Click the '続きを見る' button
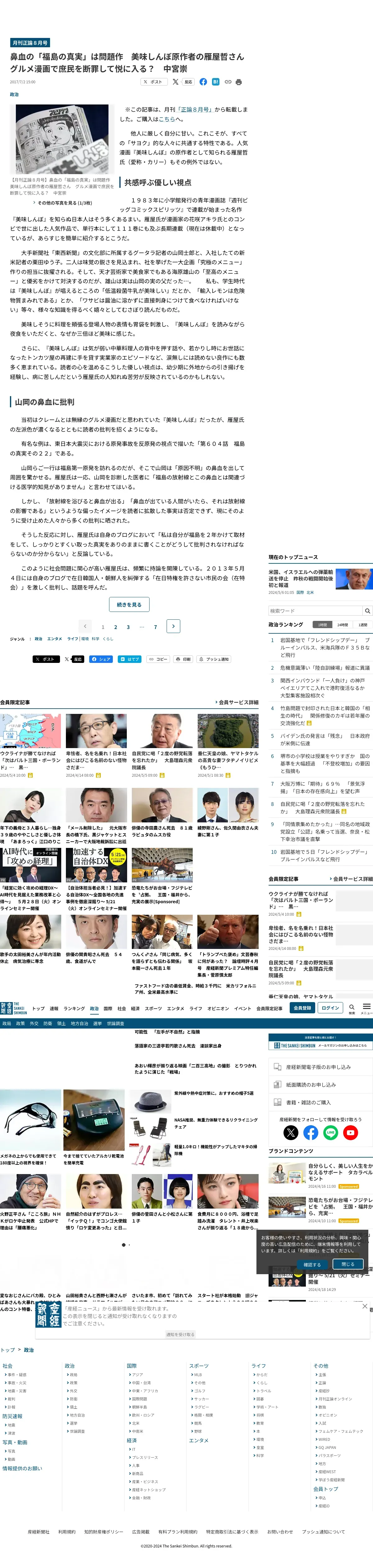 [x=129, y=604]
